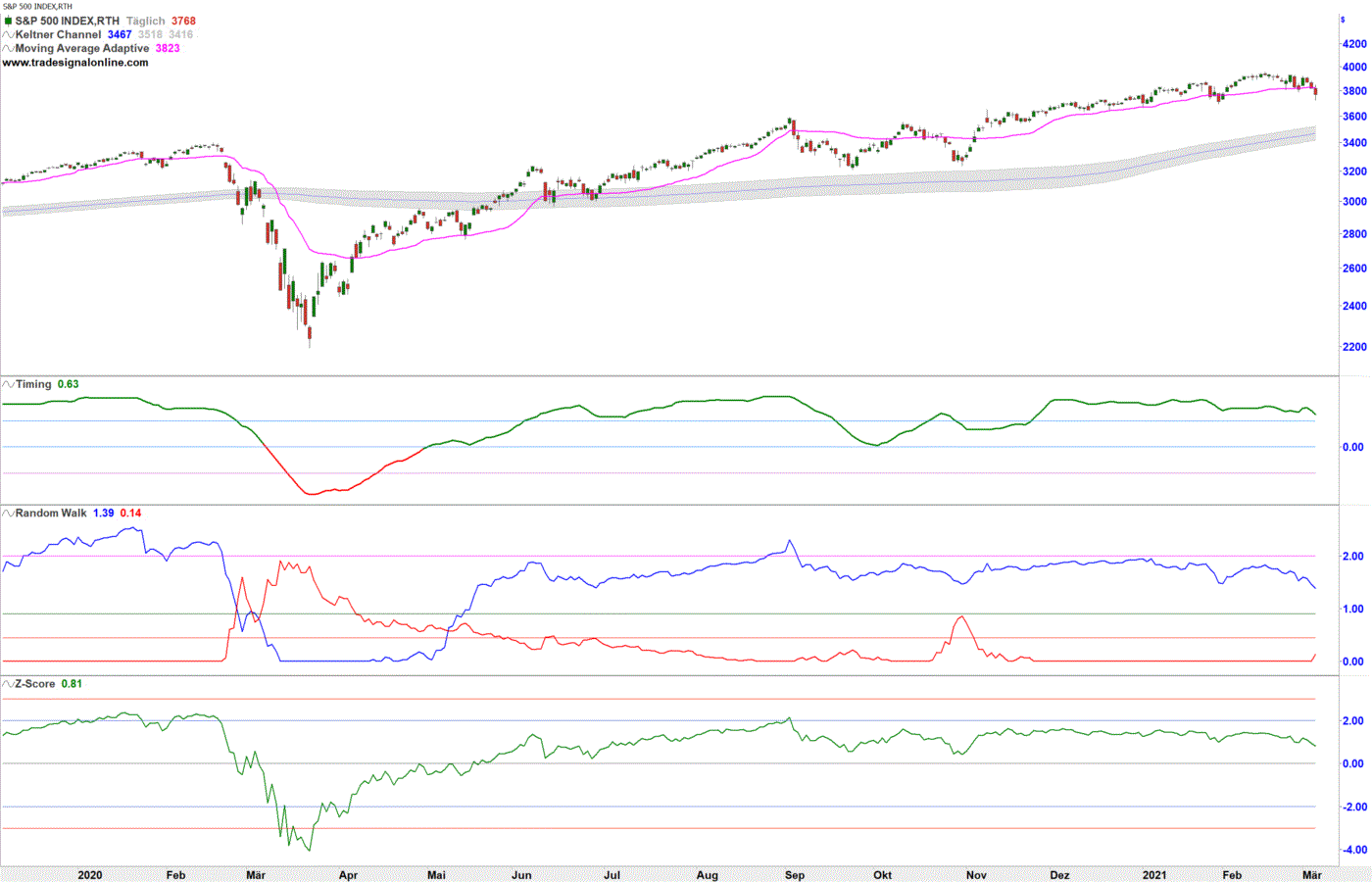Click the Täglich timeframe label
1372x882 pixels.
[x=145, y=21]
